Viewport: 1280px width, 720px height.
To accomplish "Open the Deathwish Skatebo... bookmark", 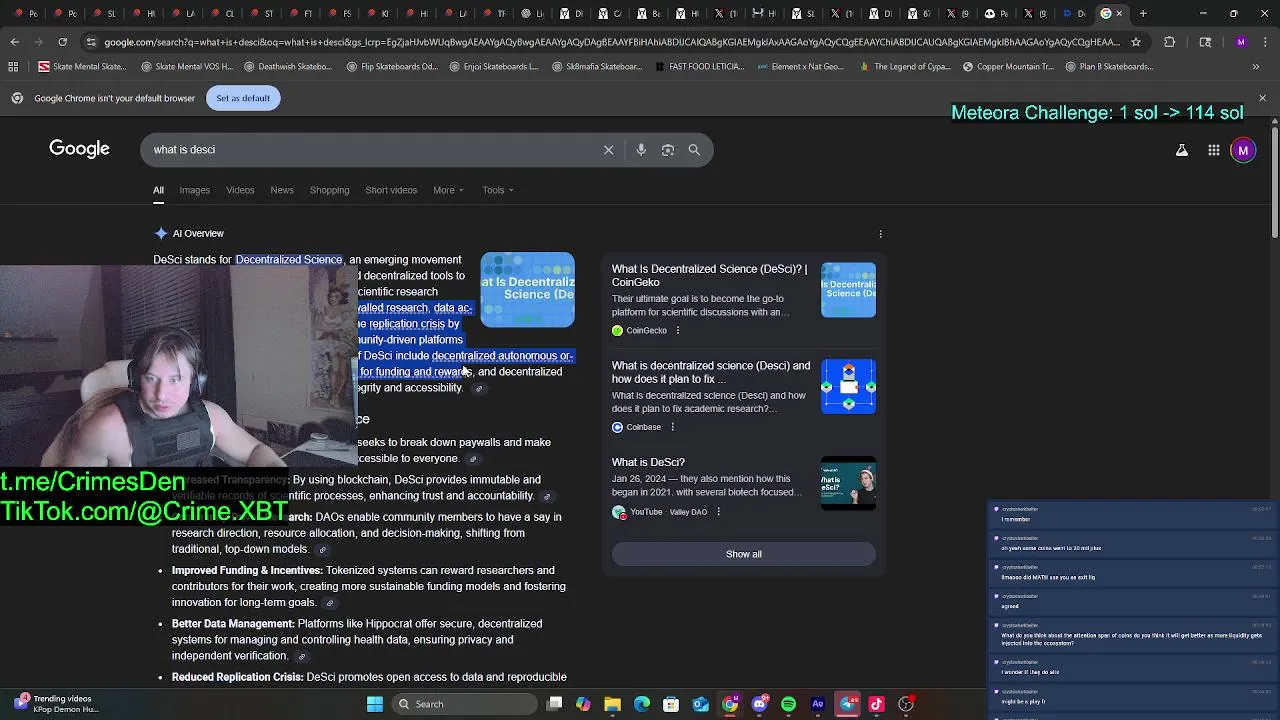I will point(287,67).
